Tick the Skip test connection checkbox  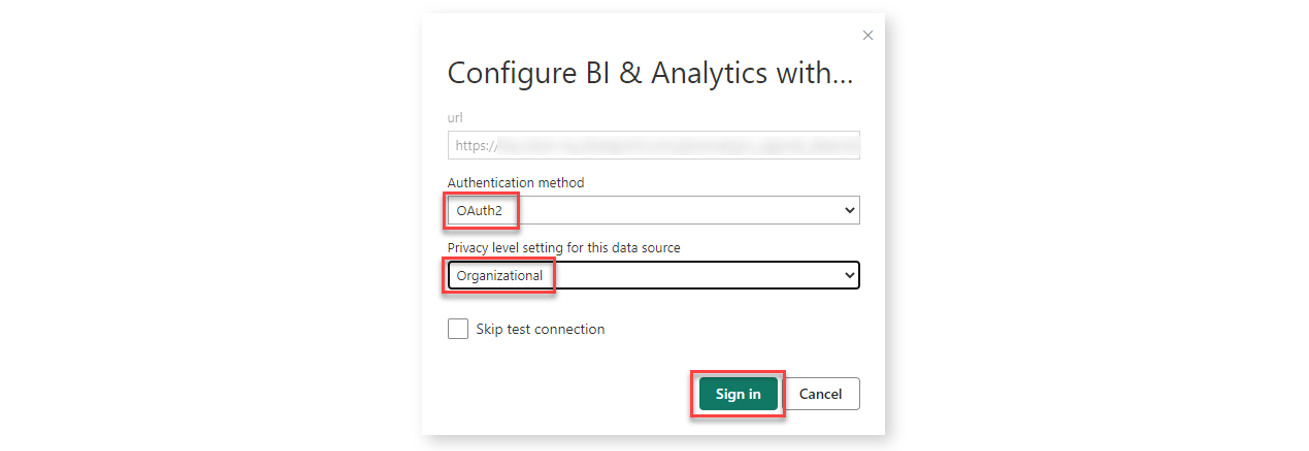click(x=458, y=329)
